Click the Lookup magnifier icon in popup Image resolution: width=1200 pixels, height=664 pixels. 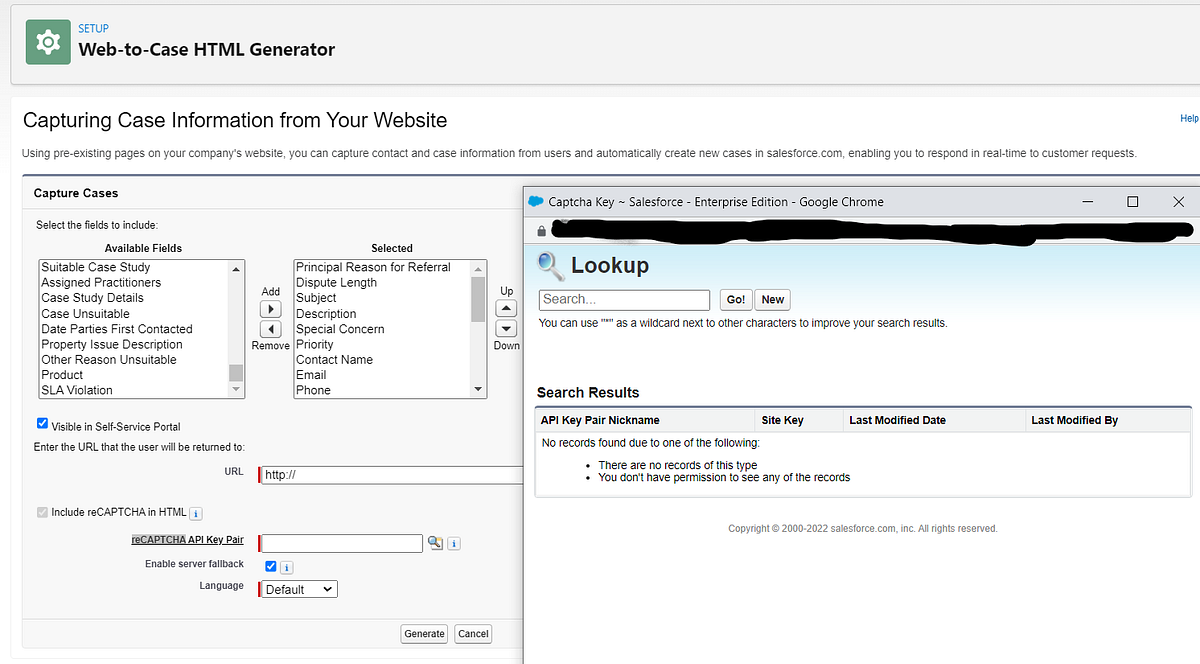pyautogui.click(x=550, y=266)
